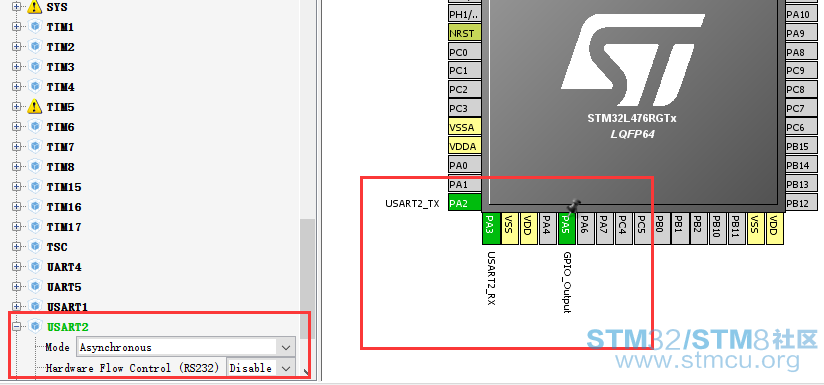
Task: Click the green PA3 pin
Action: point(491,228)
